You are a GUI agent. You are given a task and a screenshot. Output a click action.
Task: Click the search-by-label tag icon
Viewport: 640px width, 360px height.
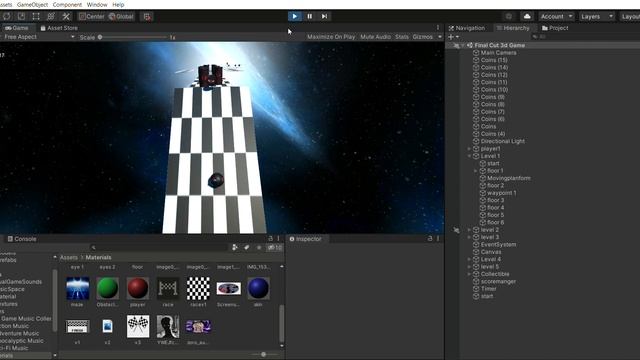(247, 247)
